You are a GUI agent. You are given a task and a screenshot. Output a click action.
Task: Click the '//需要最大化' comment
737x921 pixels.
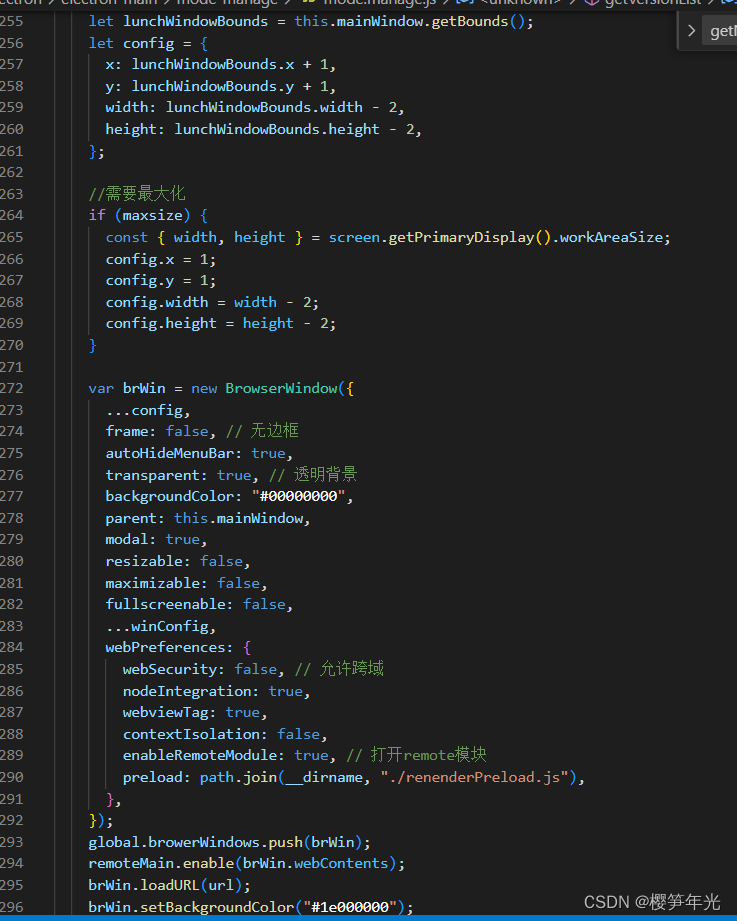(137, 193)
